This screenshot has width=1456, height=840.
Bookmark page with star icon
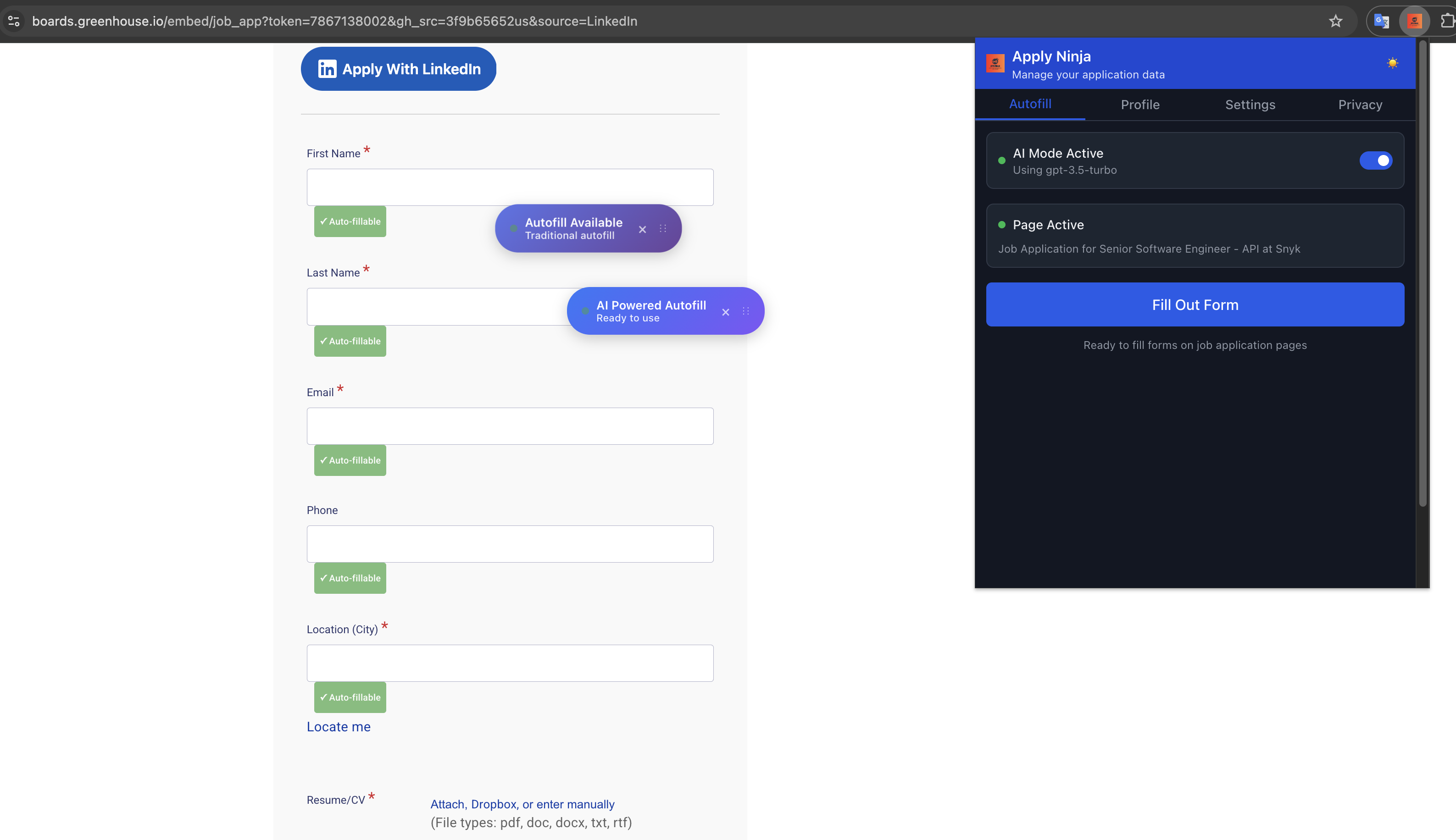click(1335, 22)
